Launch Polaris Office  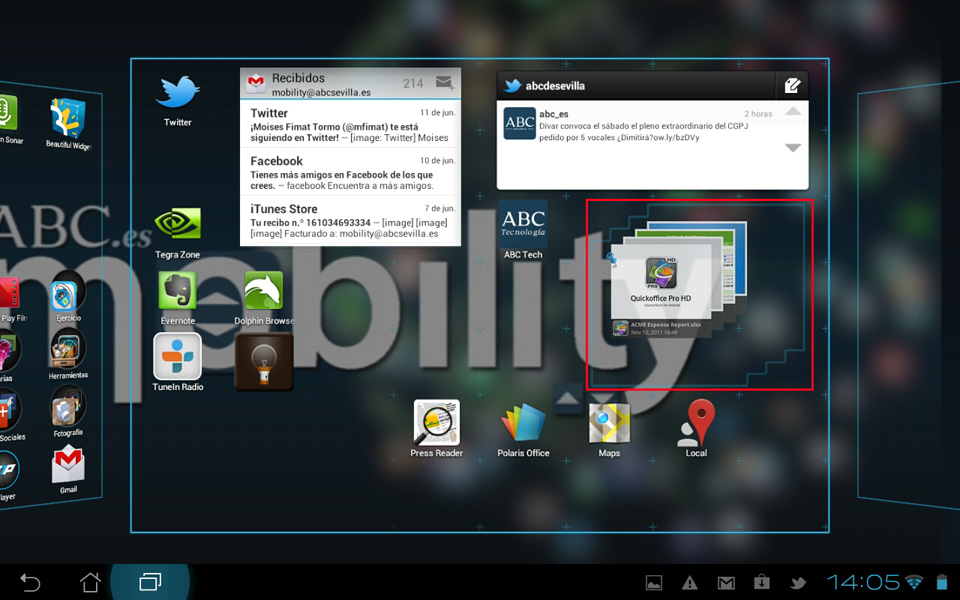[x=523, y=423]
